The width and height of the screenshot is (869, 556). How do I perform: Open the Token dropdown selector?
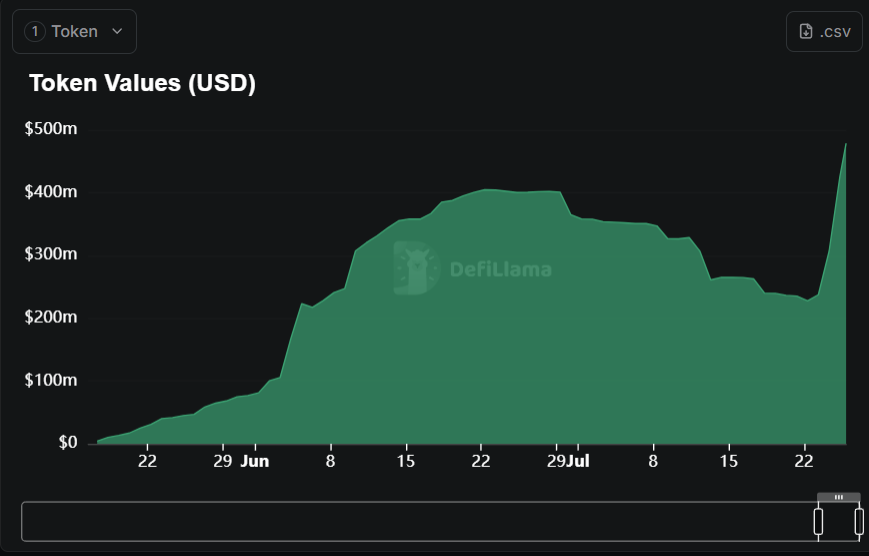click(x=74, y=32)
